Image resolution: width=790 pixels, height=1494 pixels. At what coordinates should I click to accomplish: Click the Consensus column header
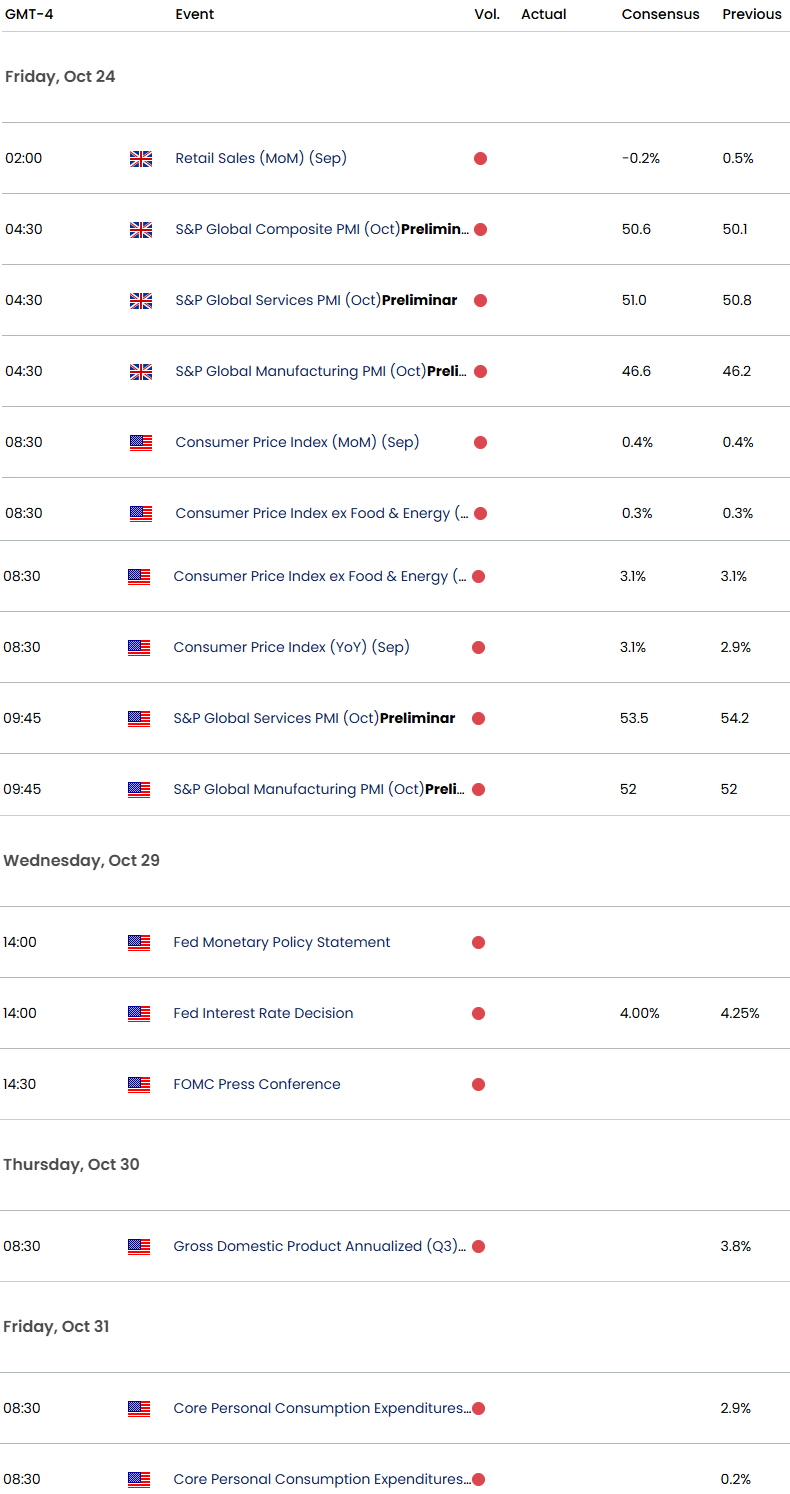(x=660, y=14)
